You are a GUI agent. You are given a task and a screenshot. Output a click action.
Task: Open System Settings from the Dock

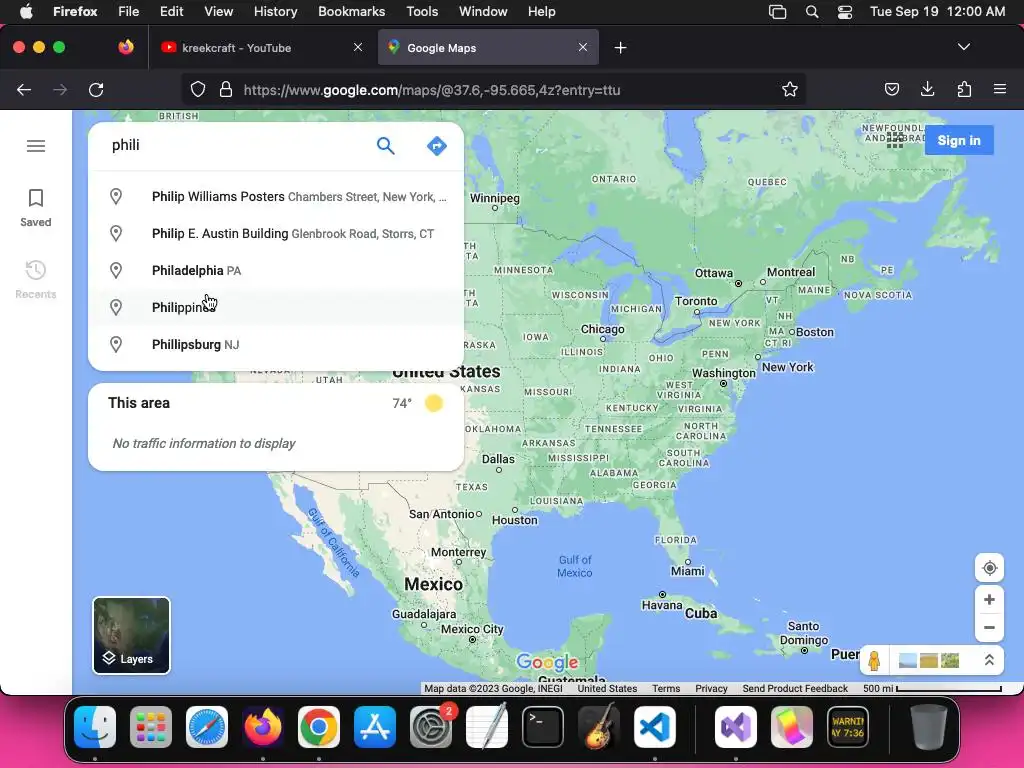(431, 727)
